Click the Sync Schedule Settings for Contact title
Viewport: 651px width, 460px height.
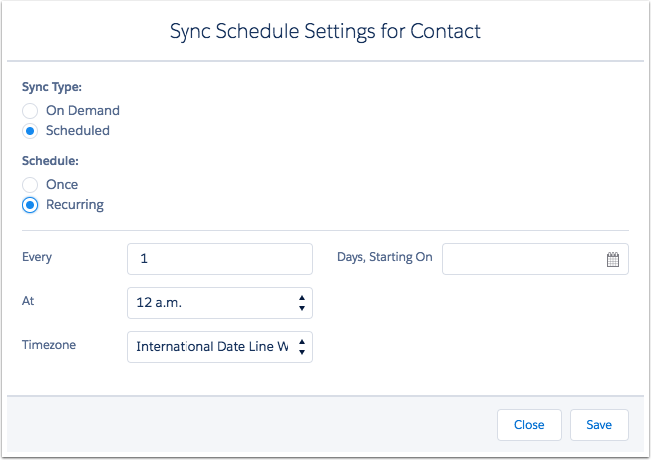click(x=325, y=31)
